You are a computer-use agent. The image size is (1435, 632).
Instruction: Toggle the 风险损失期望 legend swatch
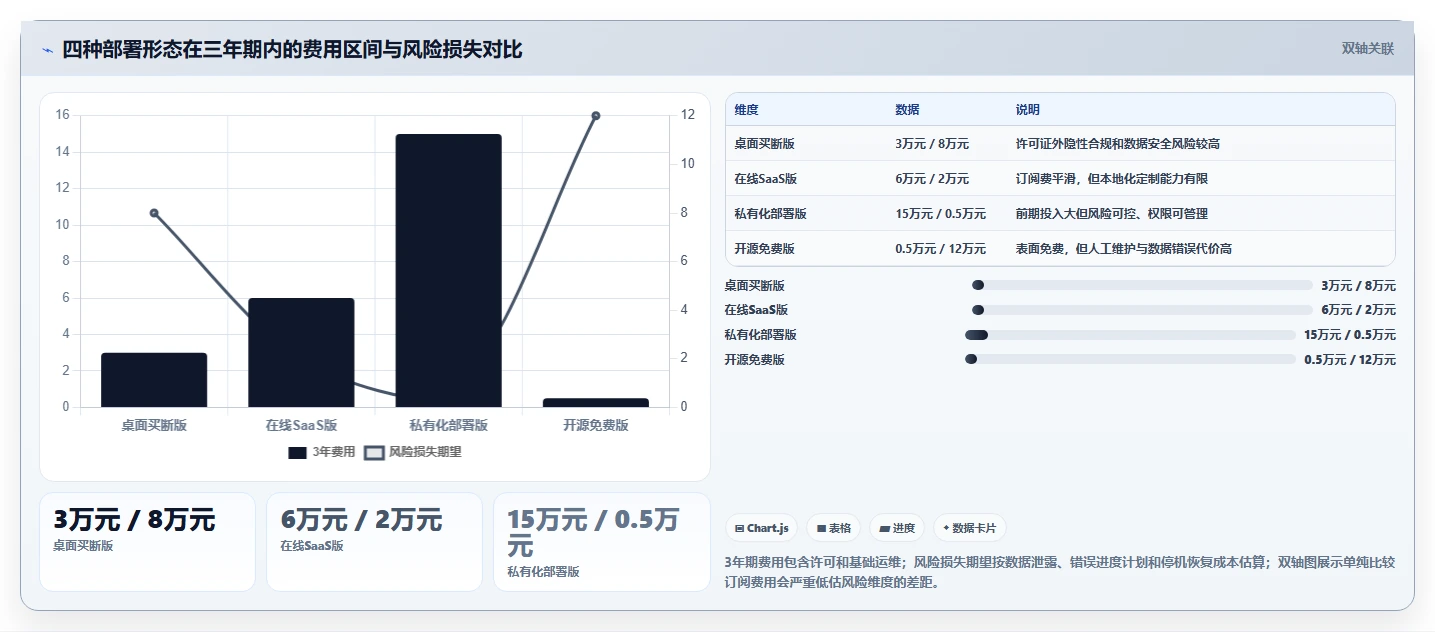click(374, 452)
